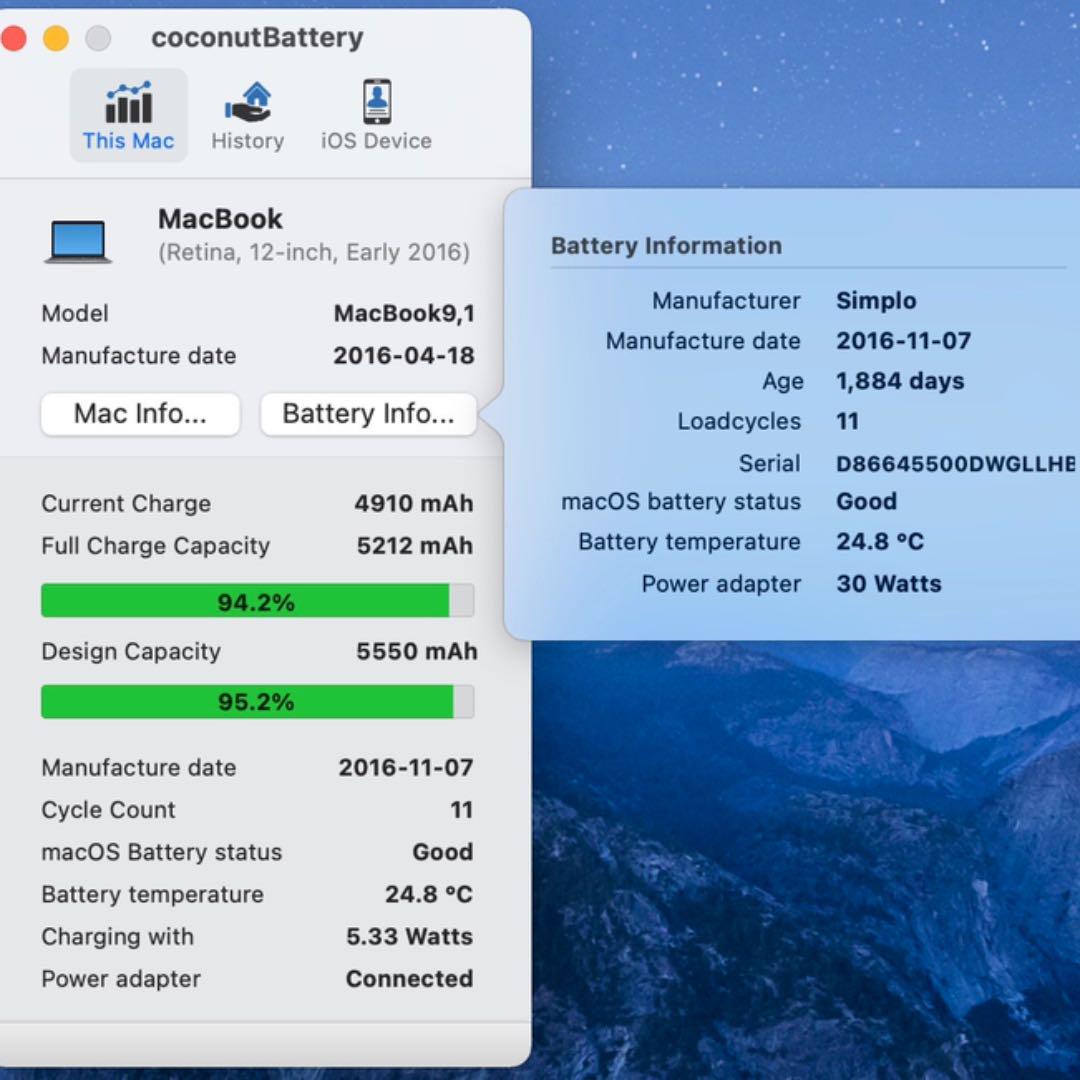Click the 2016-04-18 manufacture date

[404, 355]
